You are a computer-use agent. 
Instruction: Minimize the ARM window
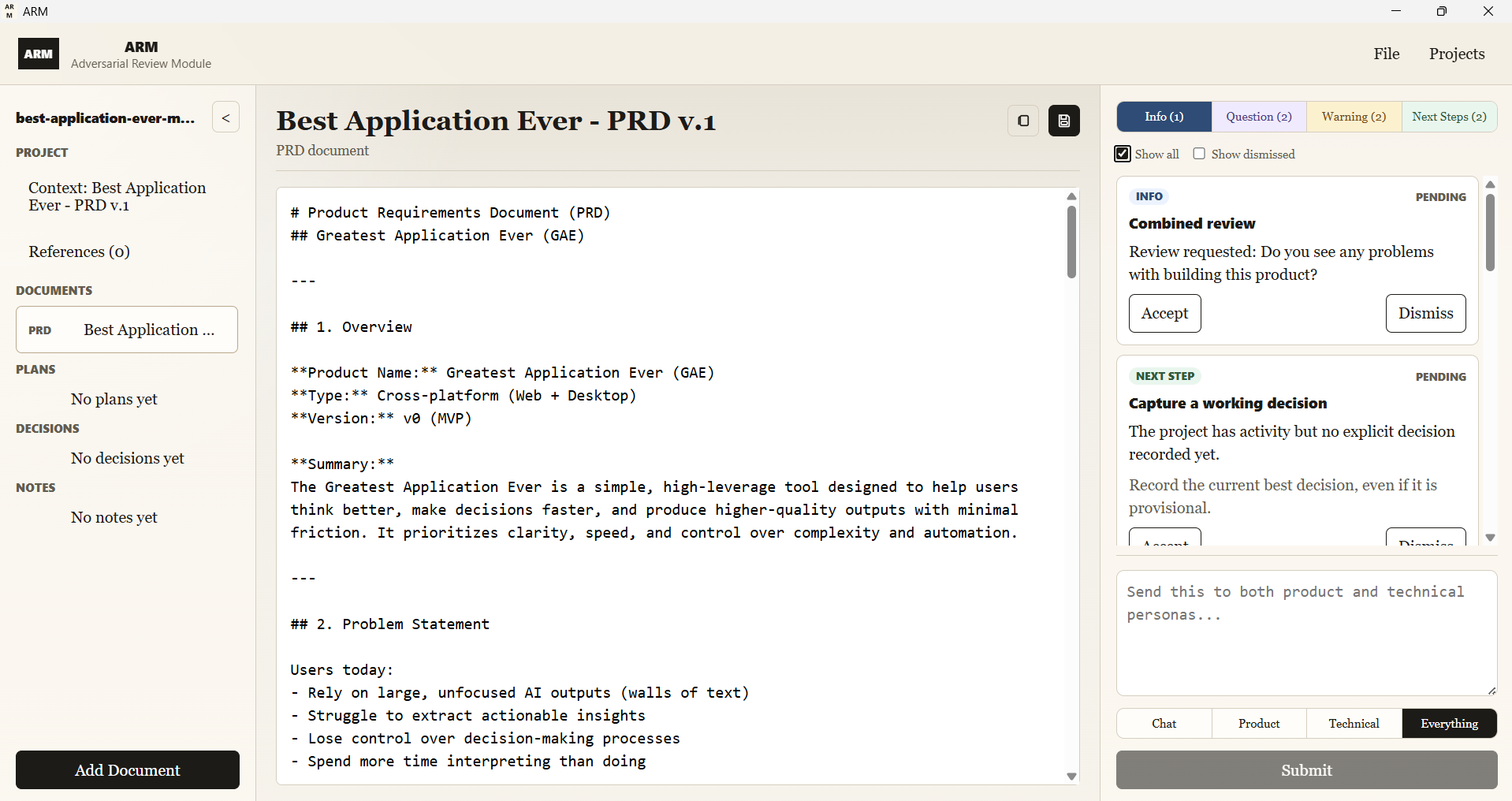click(1396, 11)
